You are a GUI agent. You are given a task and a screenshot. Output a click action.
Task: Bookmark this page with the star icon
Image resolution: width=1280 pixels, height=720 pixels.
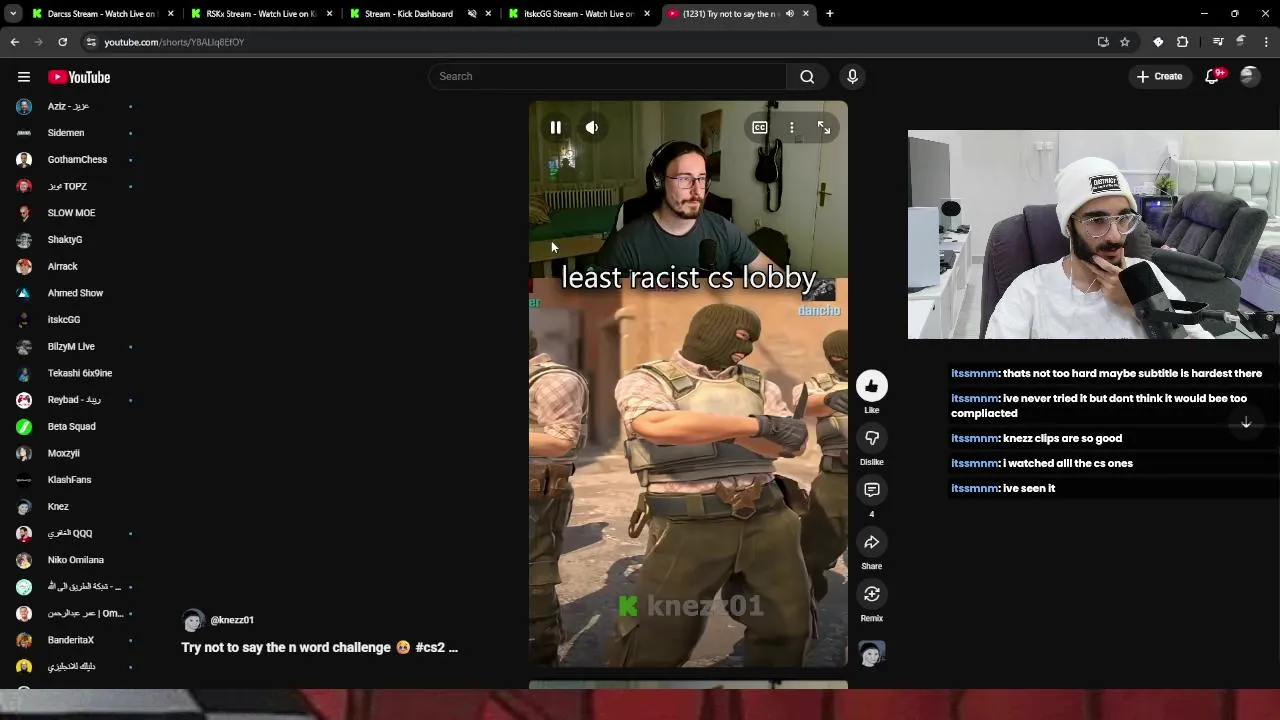click(1125, 42)
